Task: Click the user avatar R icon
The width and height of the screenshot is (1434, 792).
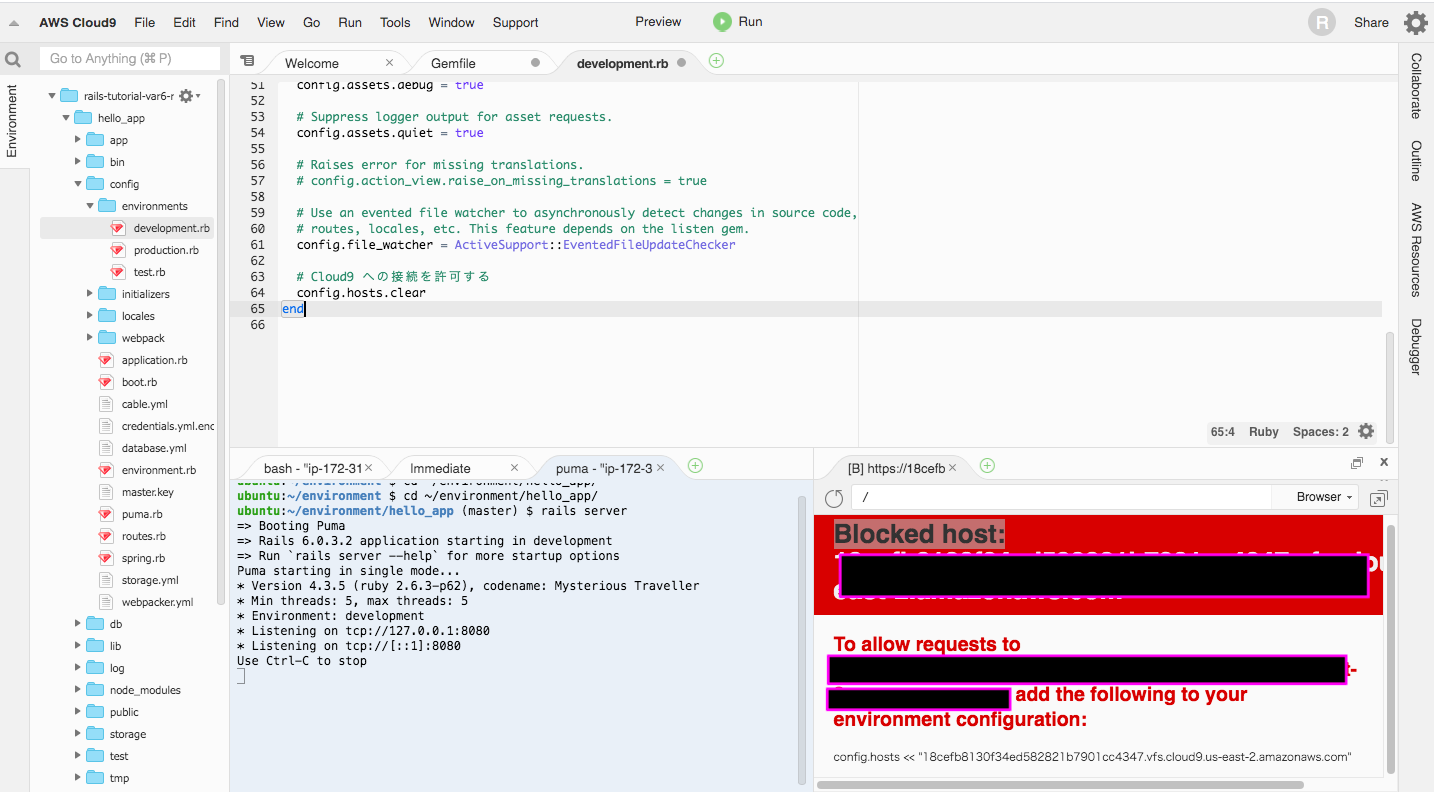Action: 1322,22
